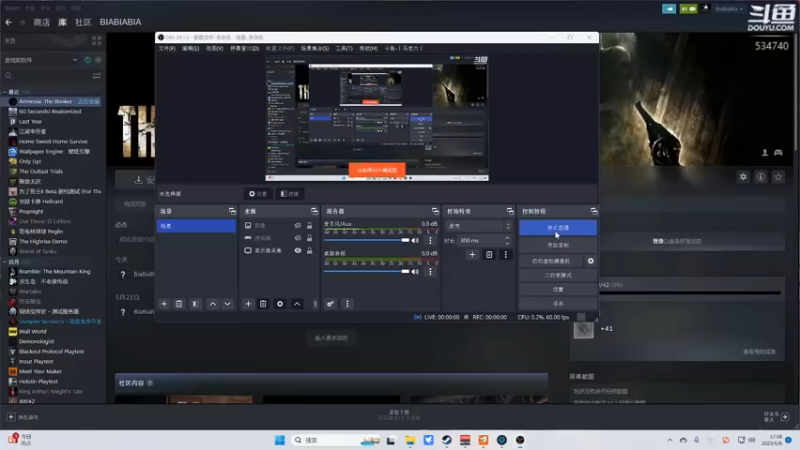
Task: Pop out the Controls dock panel
Action: pos(594,211)
